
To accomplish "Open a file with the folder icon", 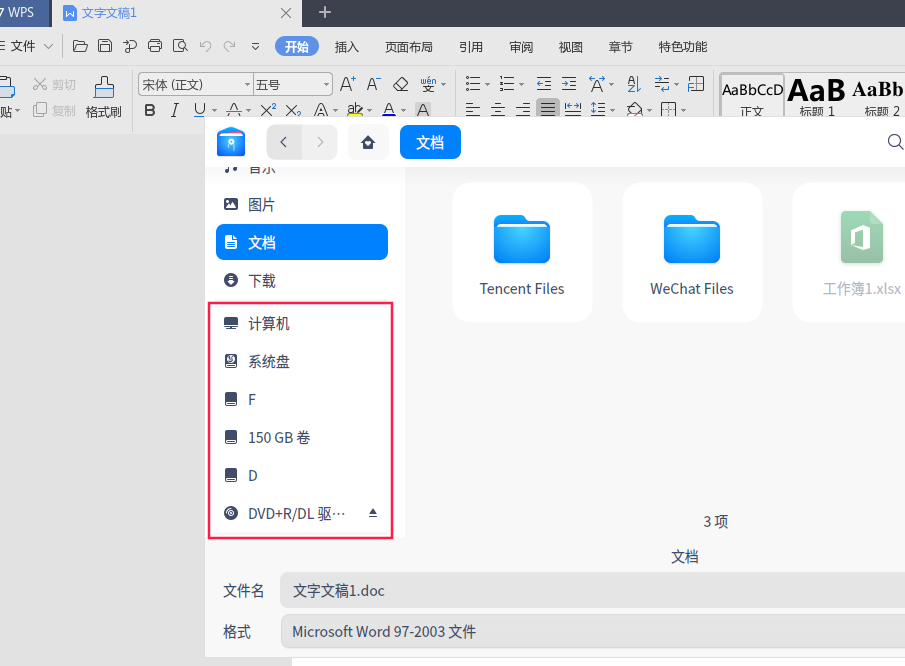I will click(80, 46).
